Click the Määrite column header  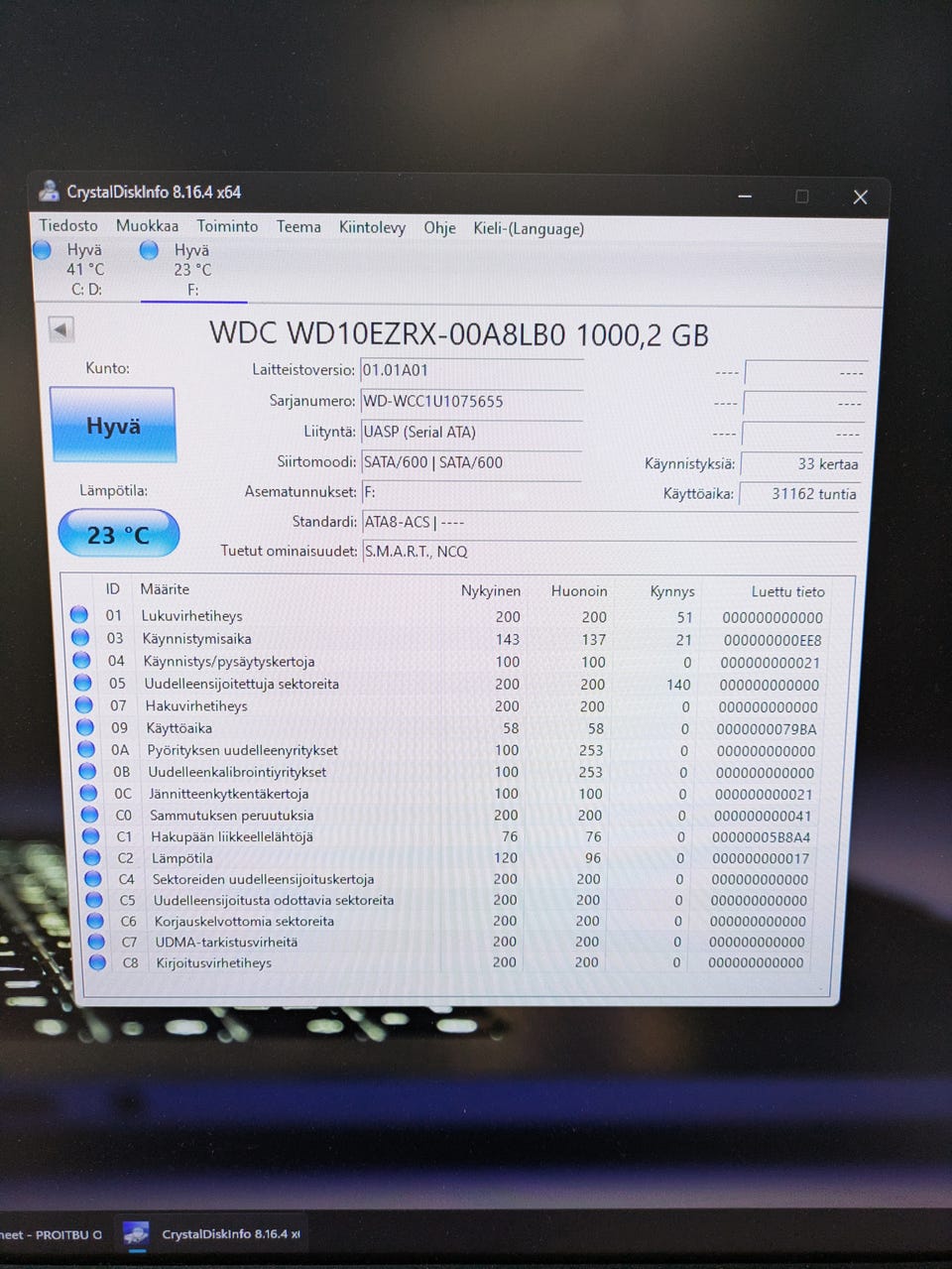click(165, 589)
